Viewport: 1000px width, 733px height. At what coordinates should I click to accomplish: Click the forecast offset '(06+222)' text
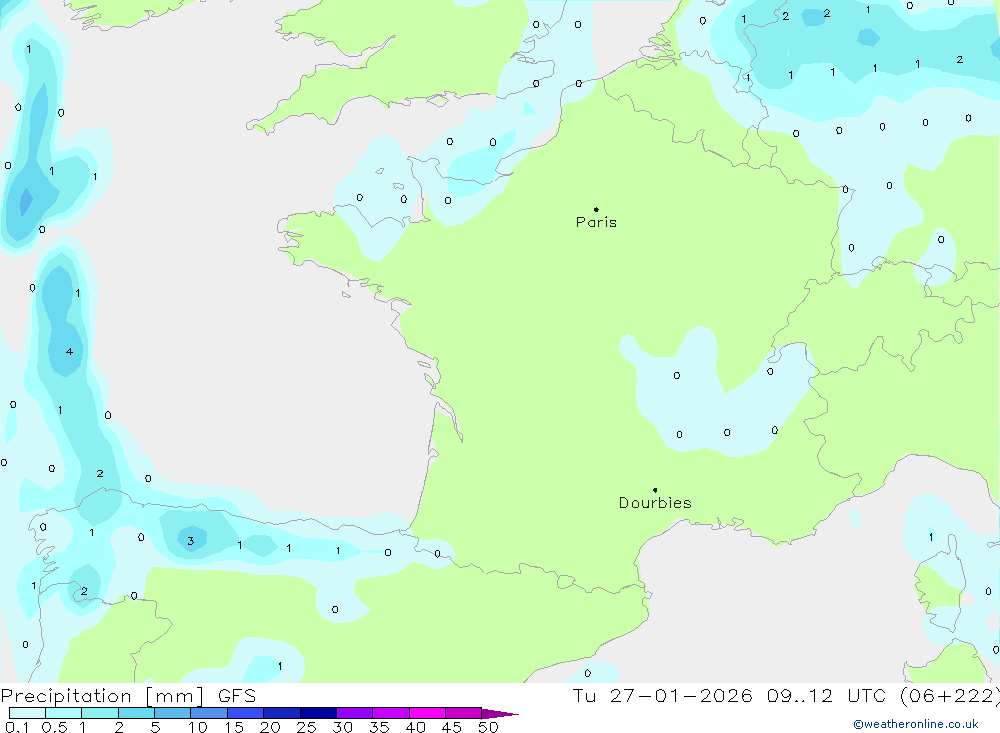(949, 696)
